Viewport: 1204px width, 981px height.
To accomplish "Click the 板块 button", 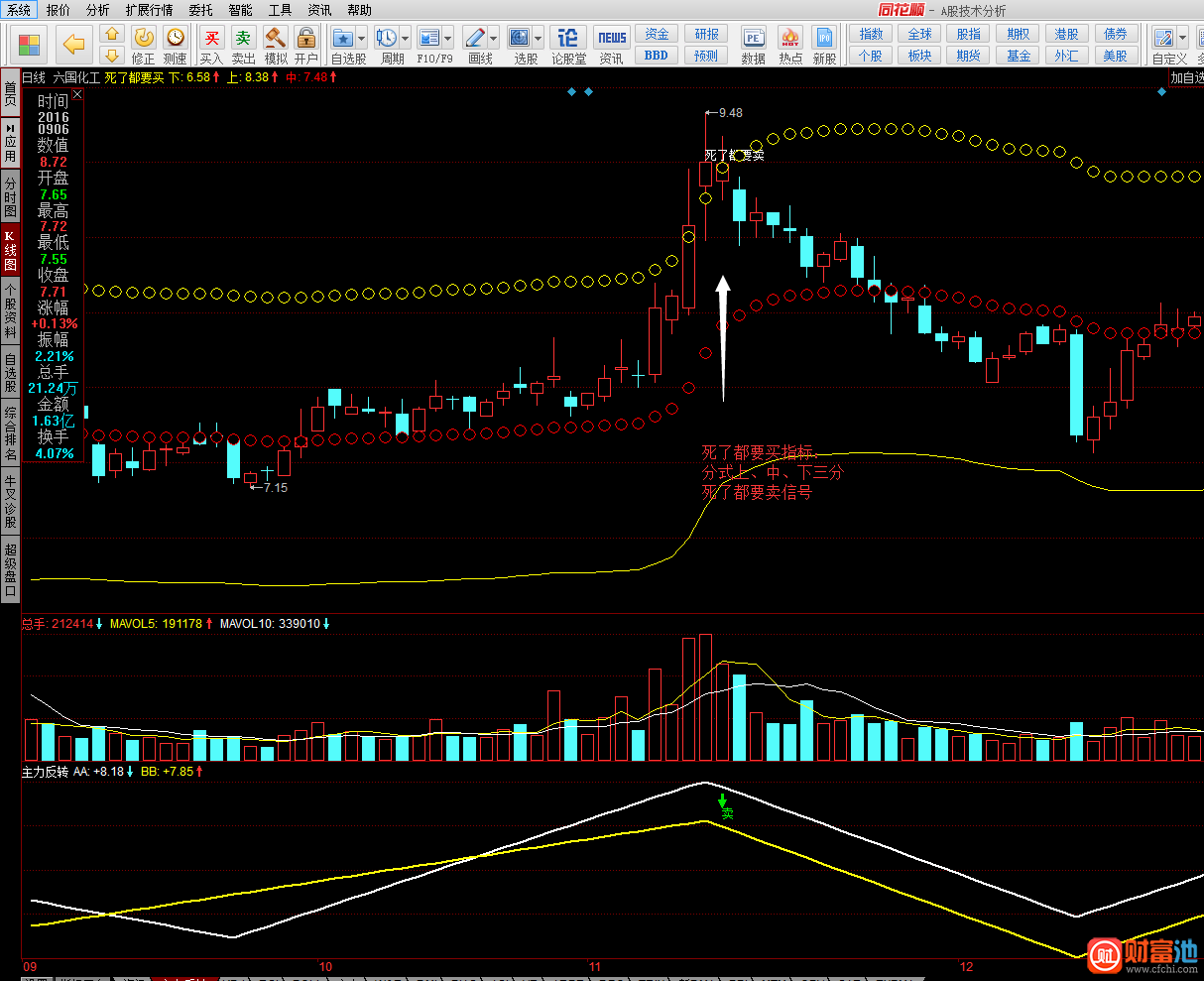I will (919, 56).
